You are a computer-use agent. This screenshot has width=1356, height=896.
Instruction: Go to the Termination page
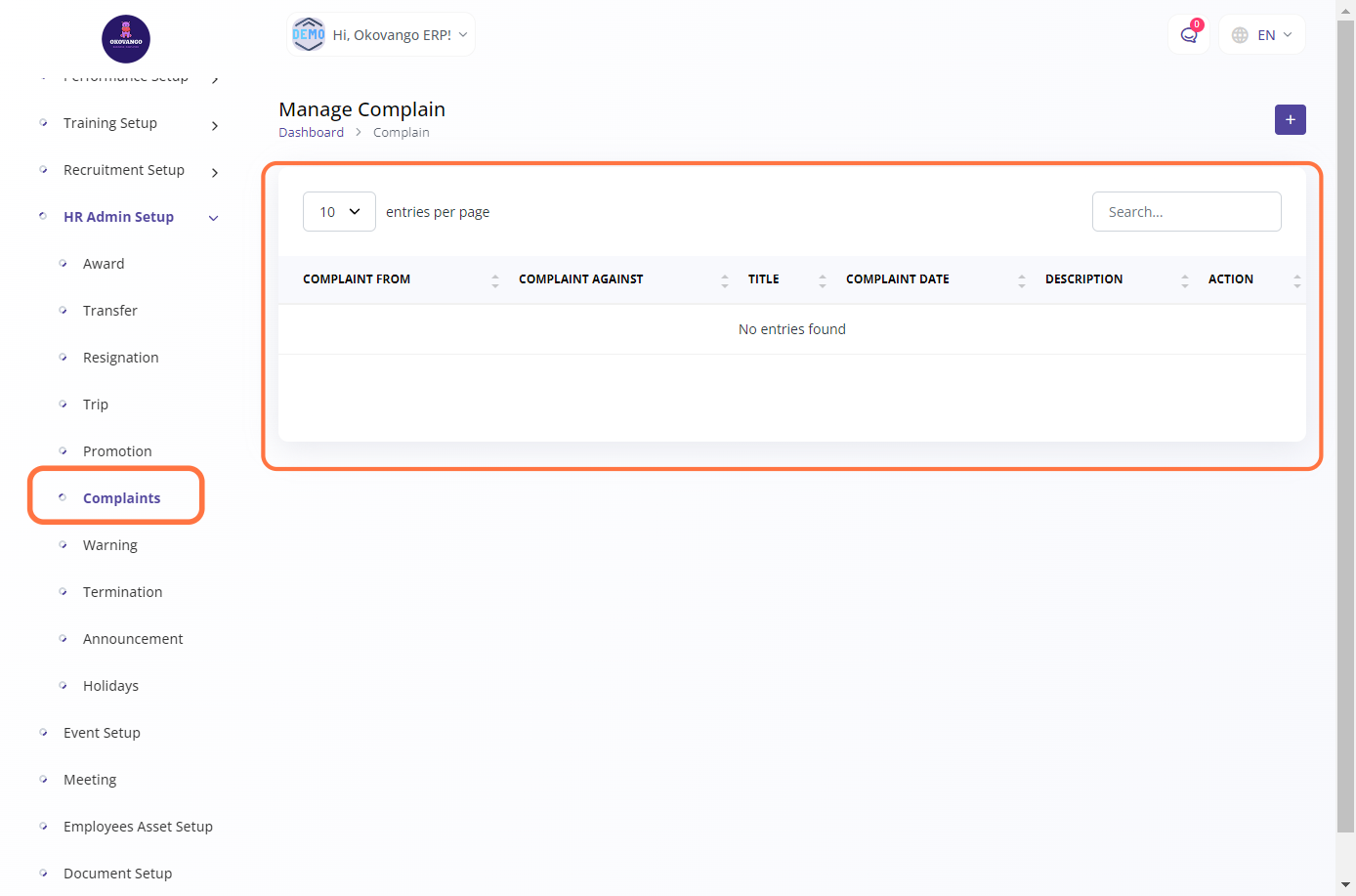[x=122, y=592]
